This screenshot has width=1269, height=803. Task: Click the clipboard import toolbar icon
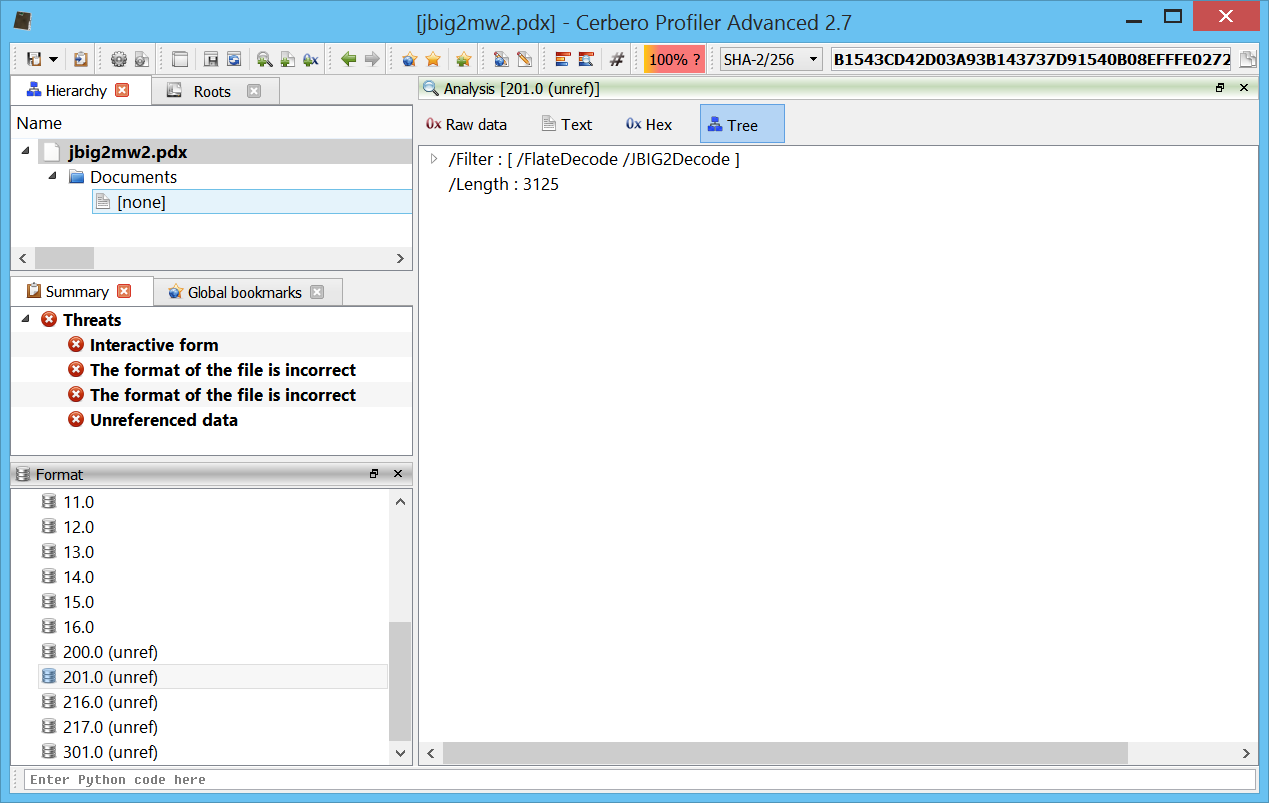coord(81,59)
